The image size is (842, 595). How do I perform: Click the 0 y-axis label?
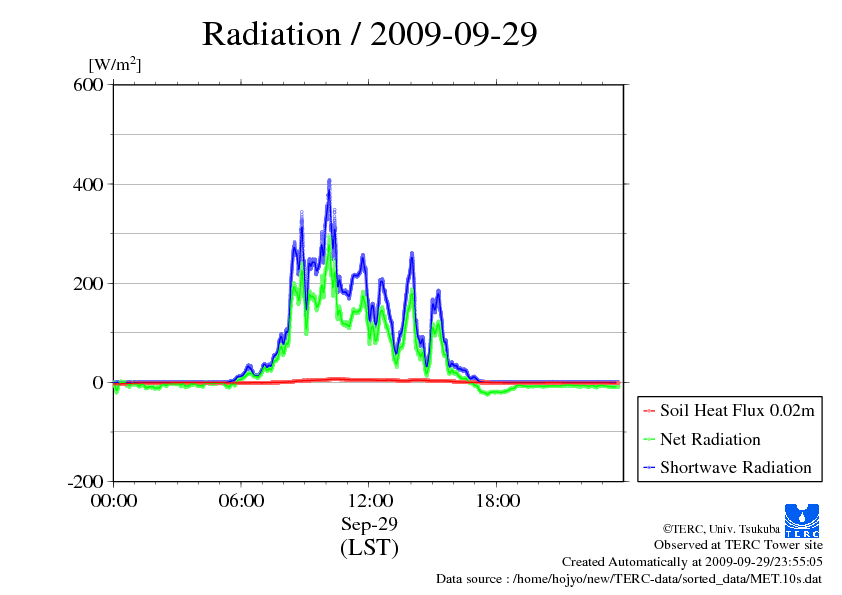tap(98, 382)
